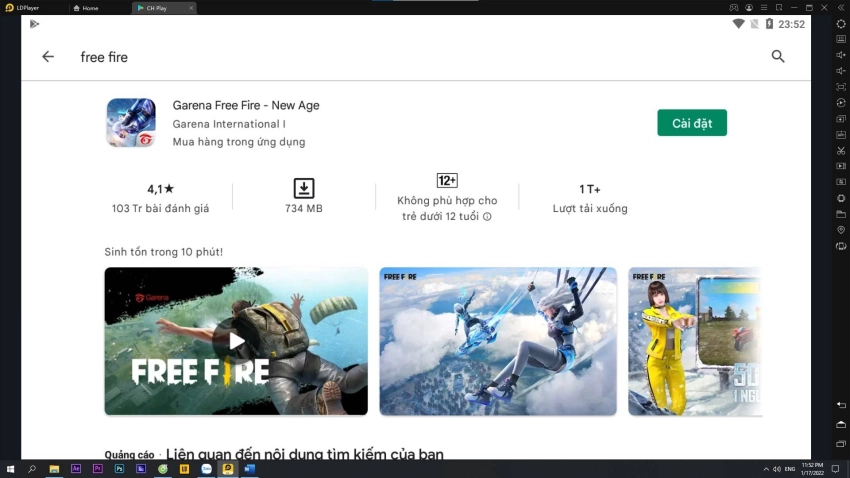The height and width of the screenshot is (478, 850).
Task: Go back with the search arrow
Action: [48, 56]
